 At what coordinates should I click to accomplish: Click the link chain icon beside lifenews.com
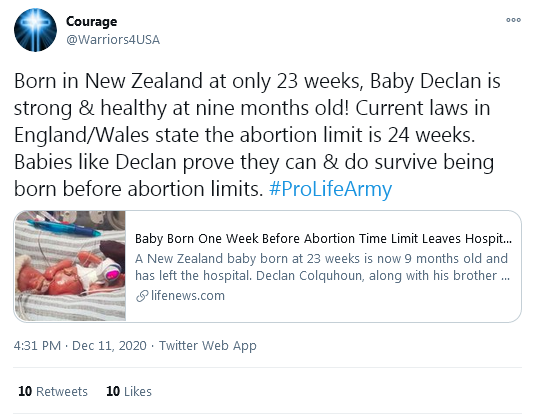click(142, 296)
